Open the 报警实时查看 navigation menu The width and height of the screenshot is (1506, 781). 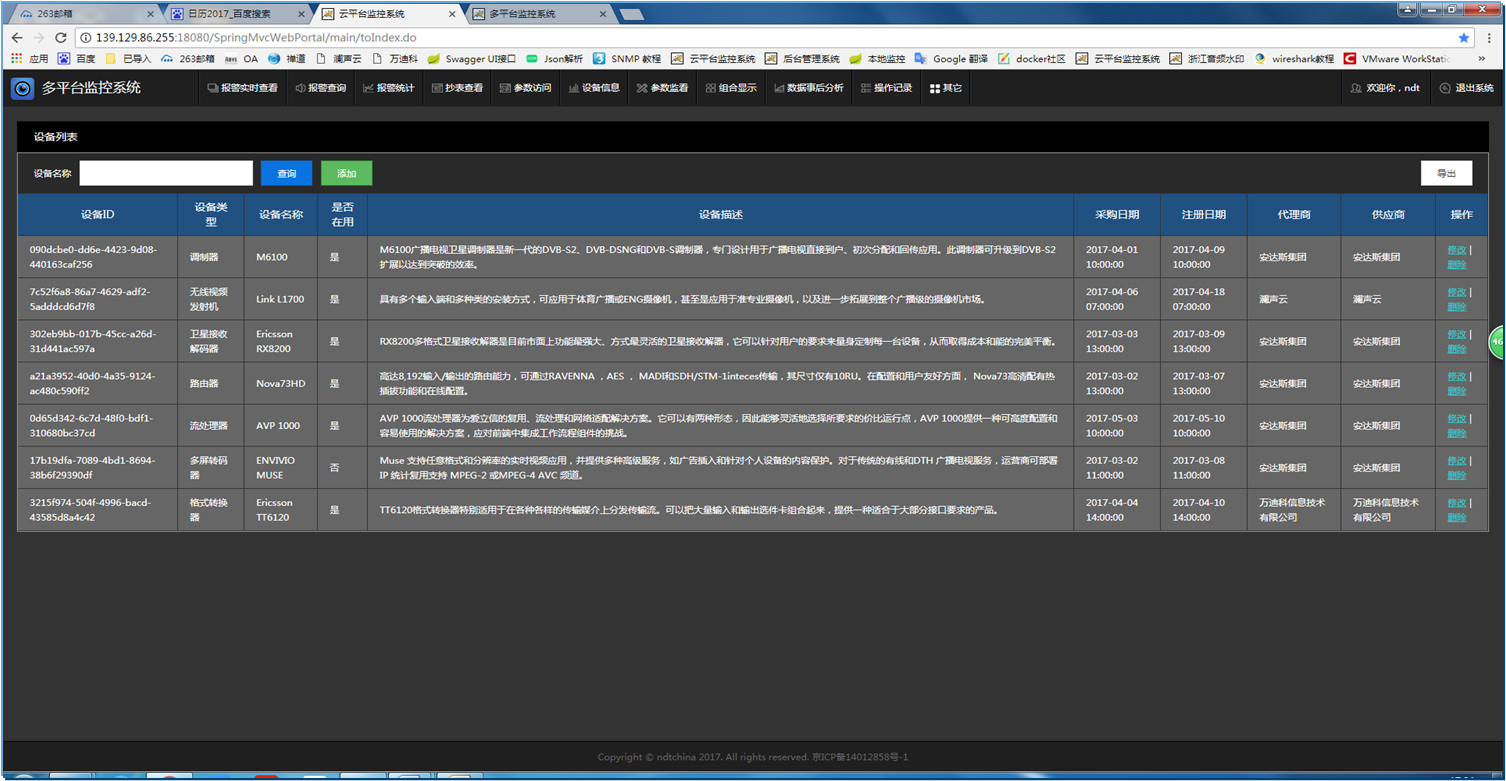243,88
